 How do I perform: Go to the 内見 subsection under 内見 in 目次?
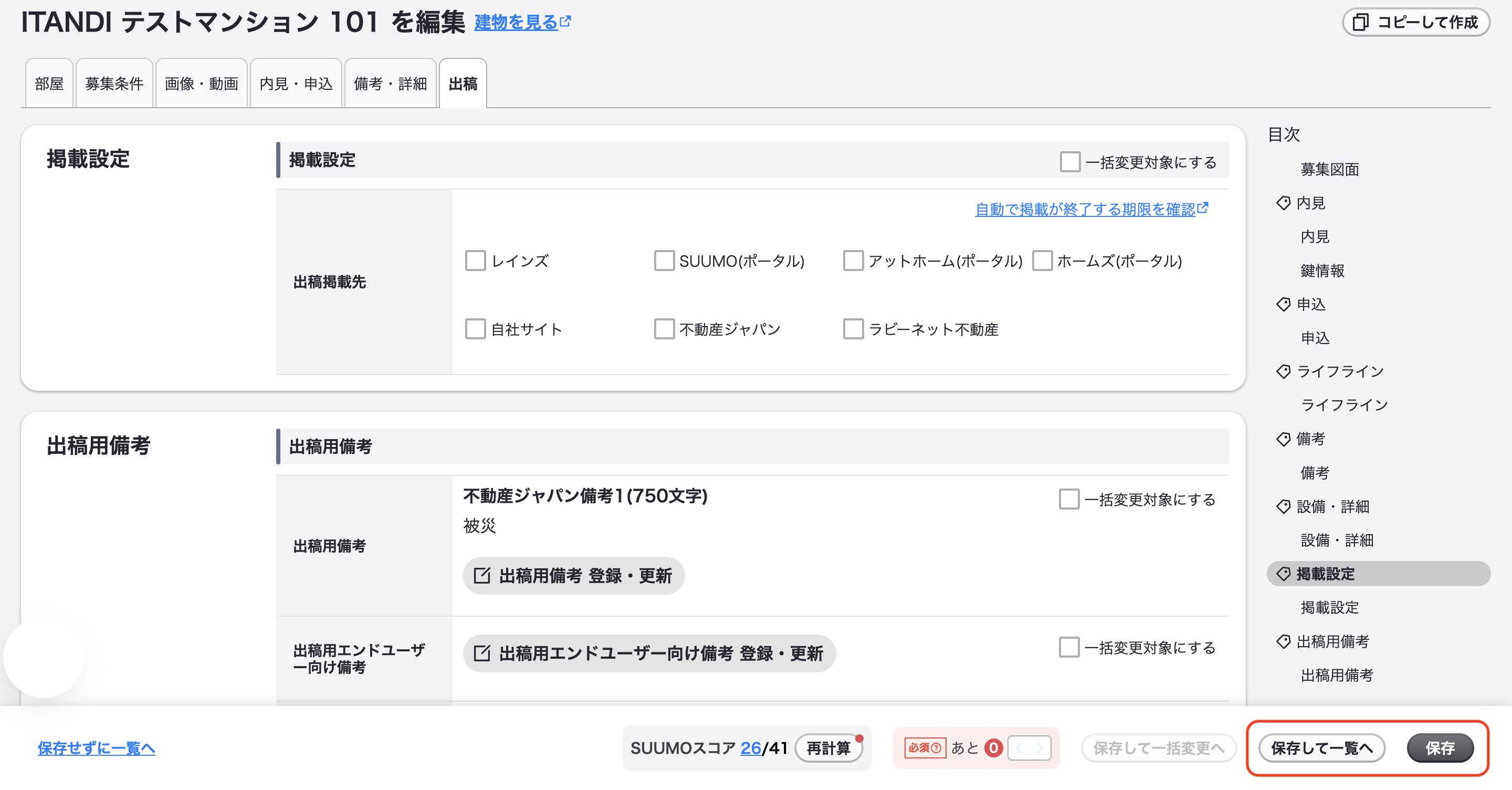click(x=1315, y=237)
